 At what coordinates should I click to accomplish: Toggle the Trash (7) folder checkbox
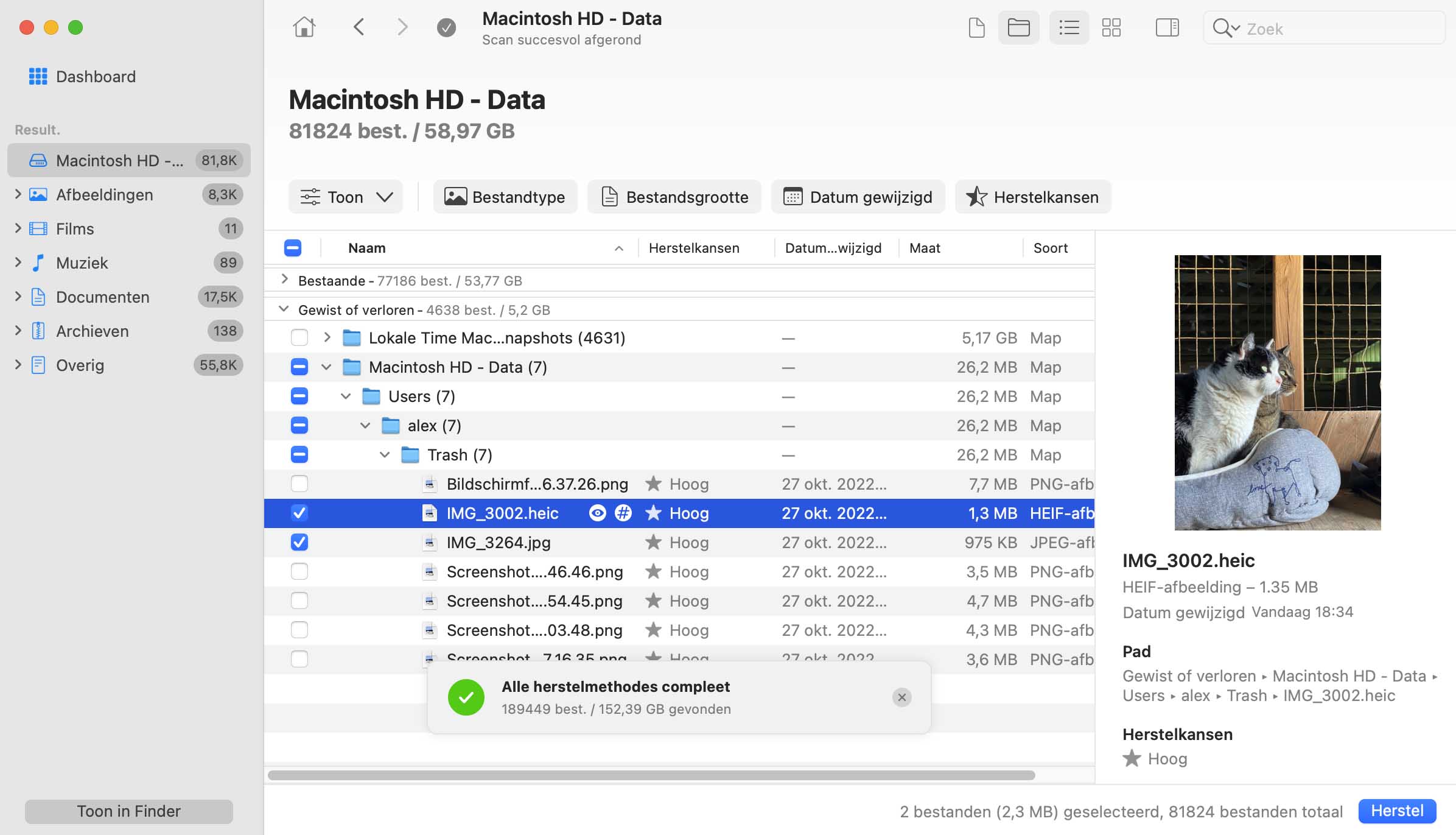[299, 455]
